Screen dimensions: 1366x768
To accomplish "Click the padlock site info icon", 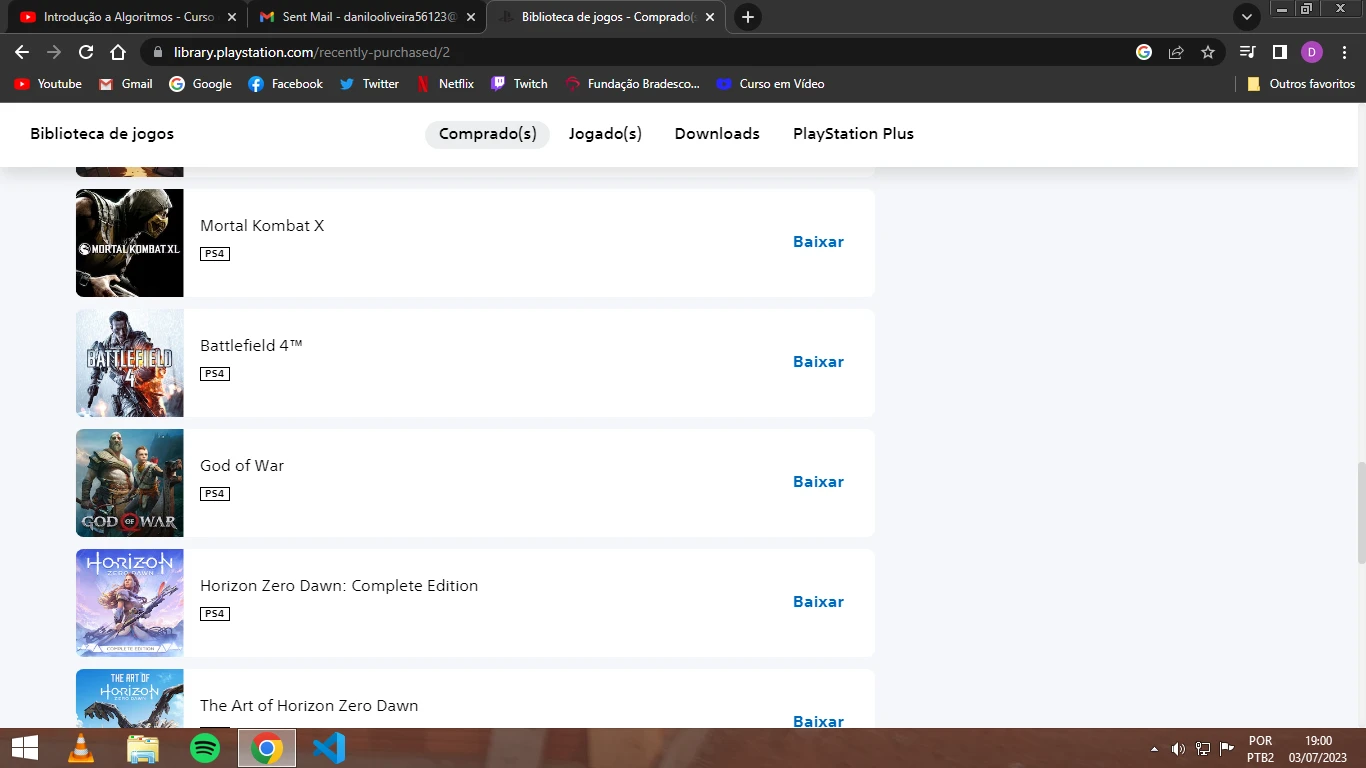I will [x=157, y=52].
